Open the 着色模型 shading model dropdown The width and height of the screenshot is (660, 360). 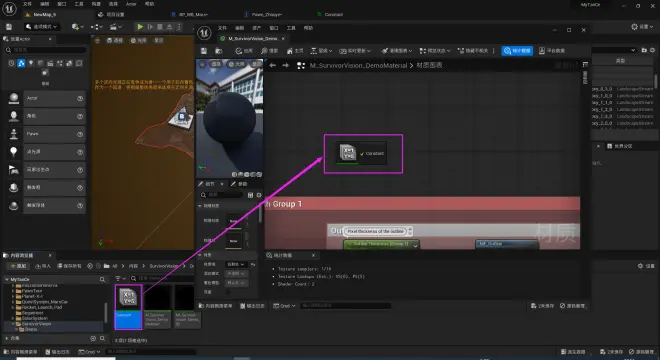(x=236, y=283)
